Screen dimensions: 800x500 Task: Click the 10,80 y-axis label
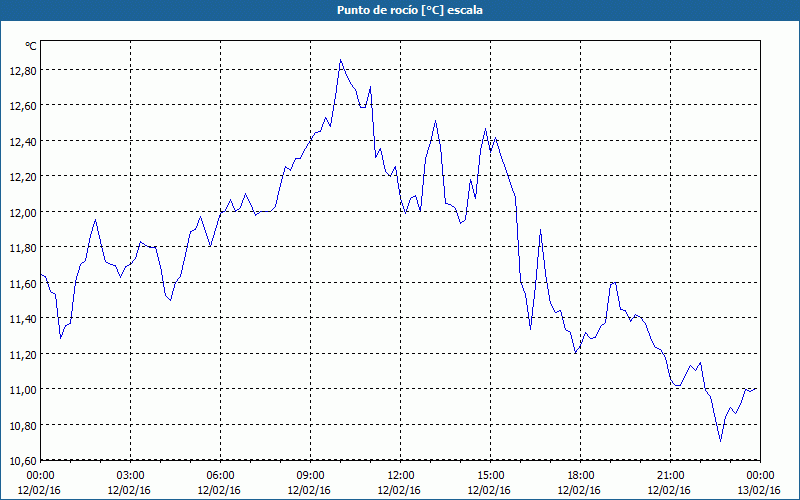[x=23, y=426]
